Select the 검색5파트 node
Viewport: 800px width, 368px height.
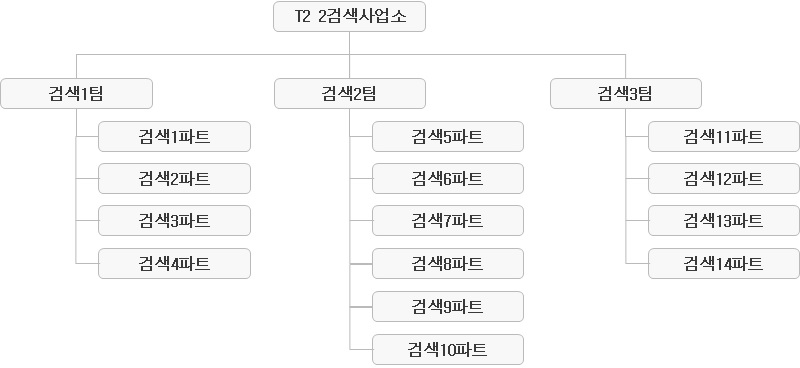[x=448, y=136]
